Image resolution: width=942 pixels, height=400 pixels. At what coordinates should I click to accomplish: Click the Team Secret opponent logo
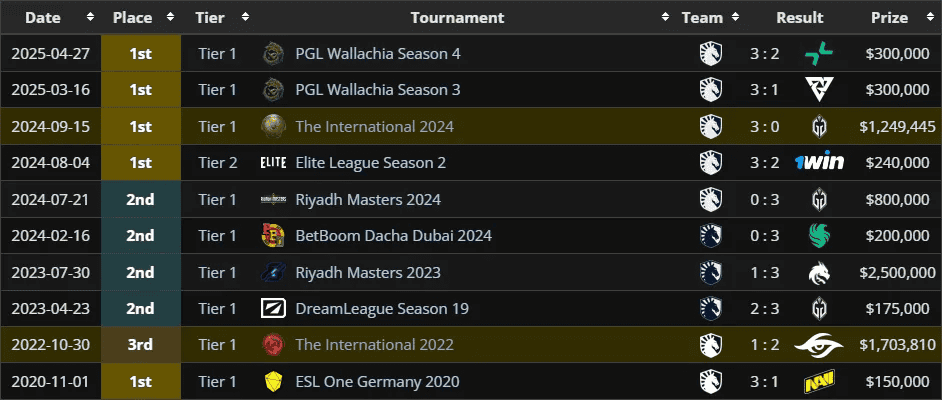(819, 345)
